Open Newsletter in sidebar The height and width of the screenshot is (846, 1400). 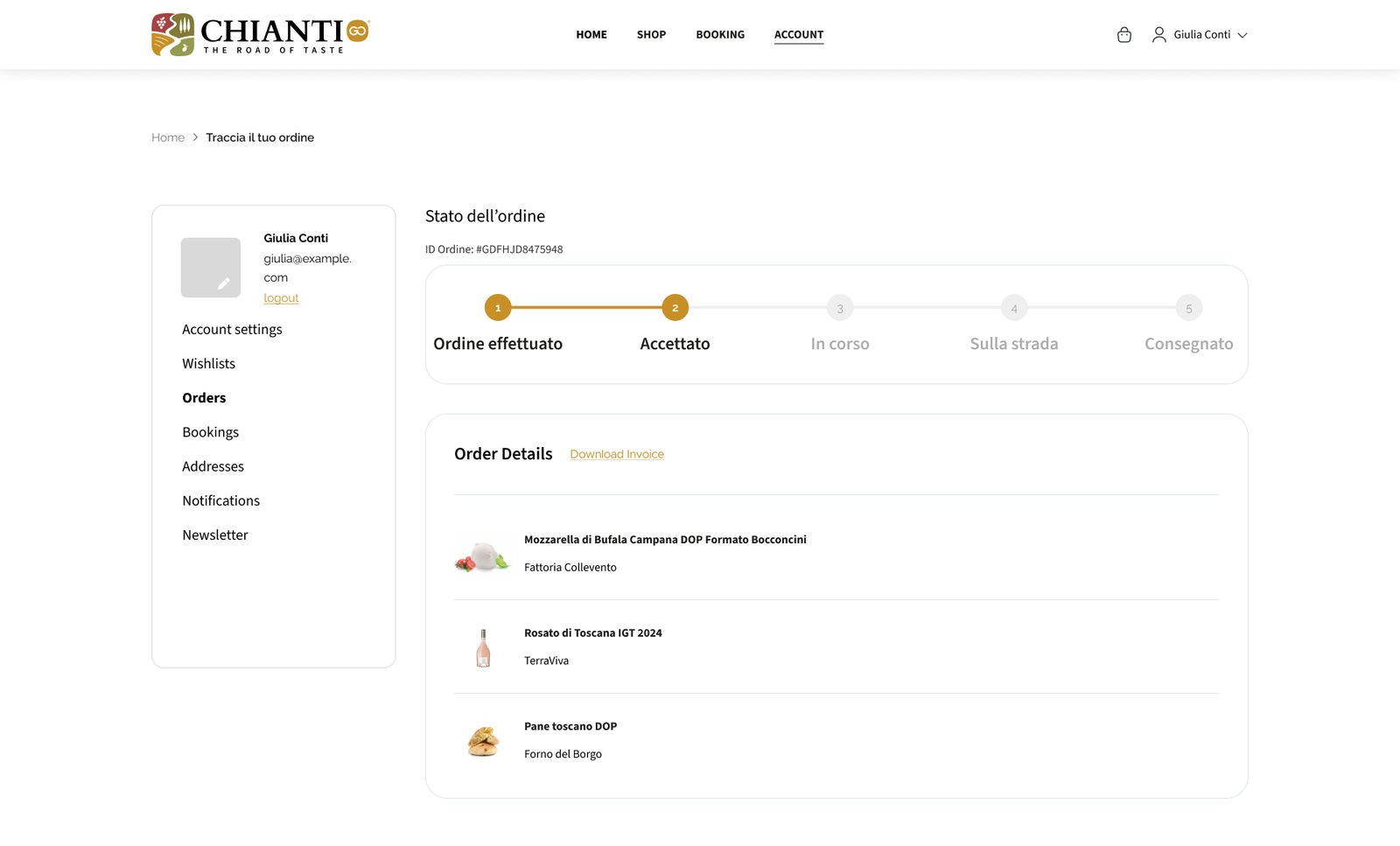[215, 535]
